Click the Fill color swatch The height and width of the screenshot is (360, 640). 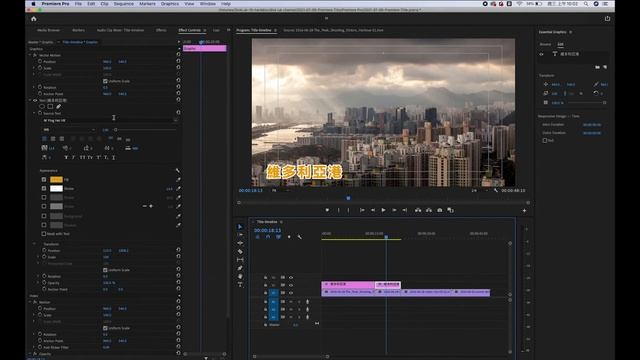[x=56, y=180]
